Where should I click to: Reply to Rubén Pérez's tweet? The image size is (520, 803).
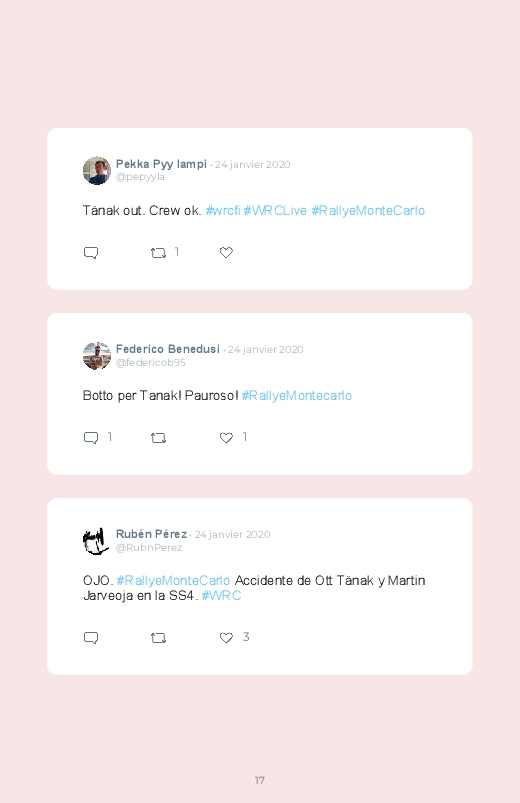coord(91,638)
